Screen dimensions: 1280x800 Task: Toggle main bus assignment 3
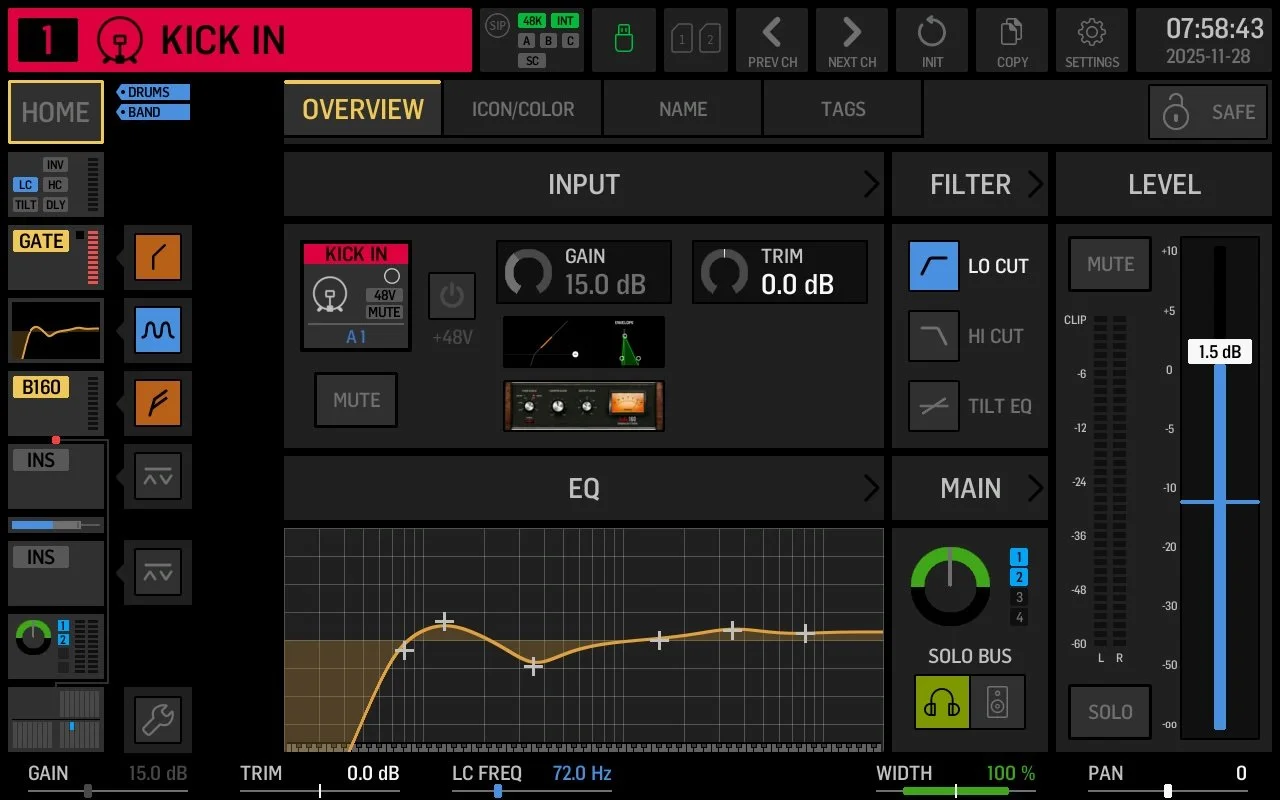1019,597
